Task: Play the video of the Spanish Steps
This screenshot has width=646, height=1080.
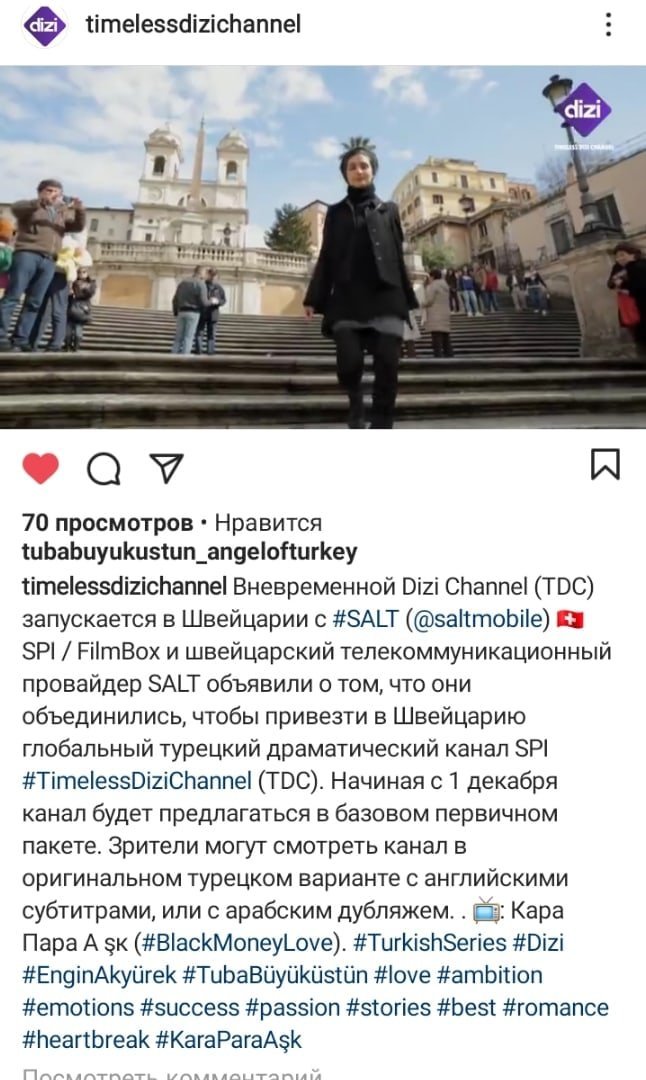Action: click(x=323, y=247)
